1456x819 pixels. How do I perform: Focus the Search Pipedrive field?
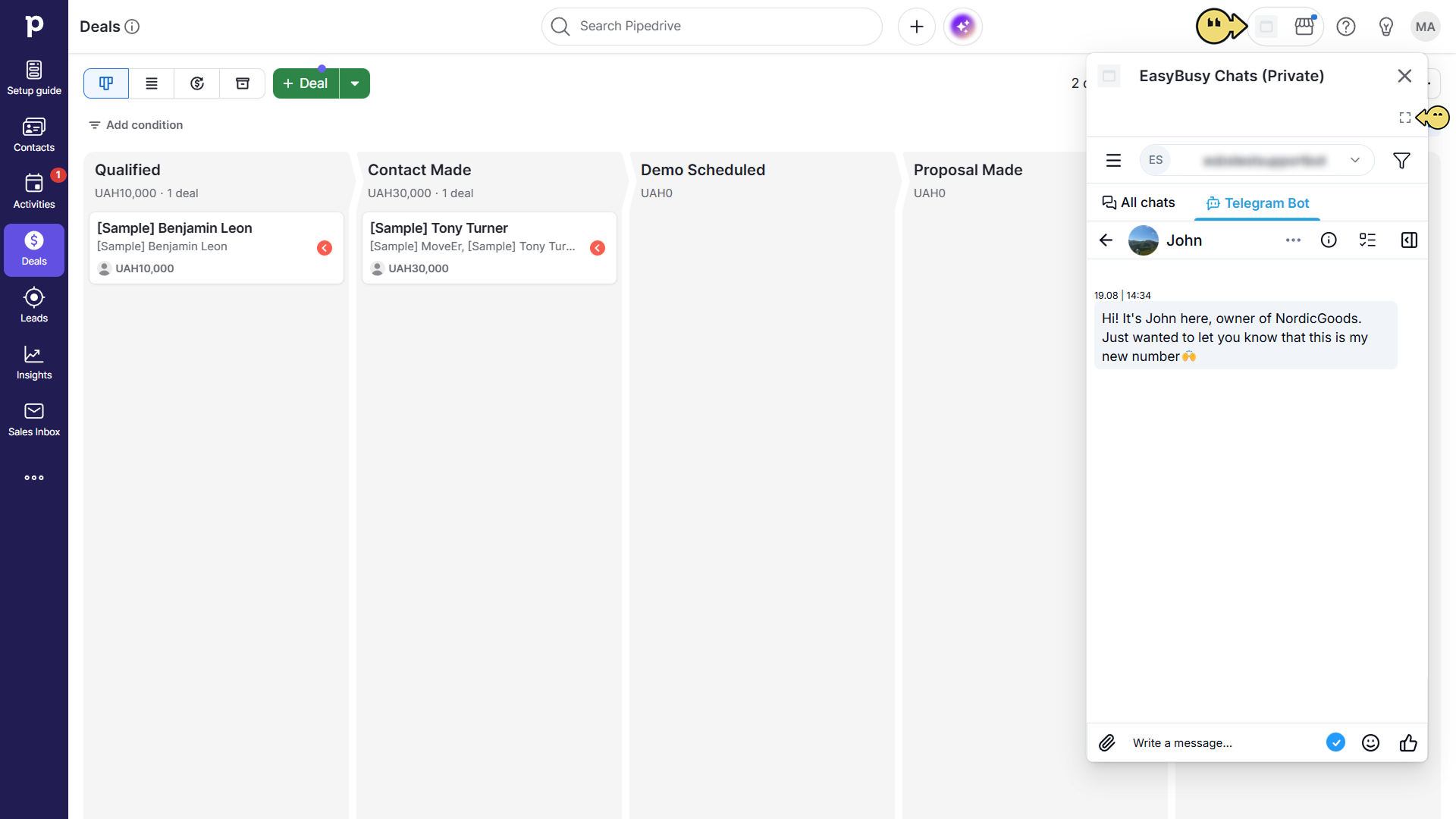click(x=712, y=27)
